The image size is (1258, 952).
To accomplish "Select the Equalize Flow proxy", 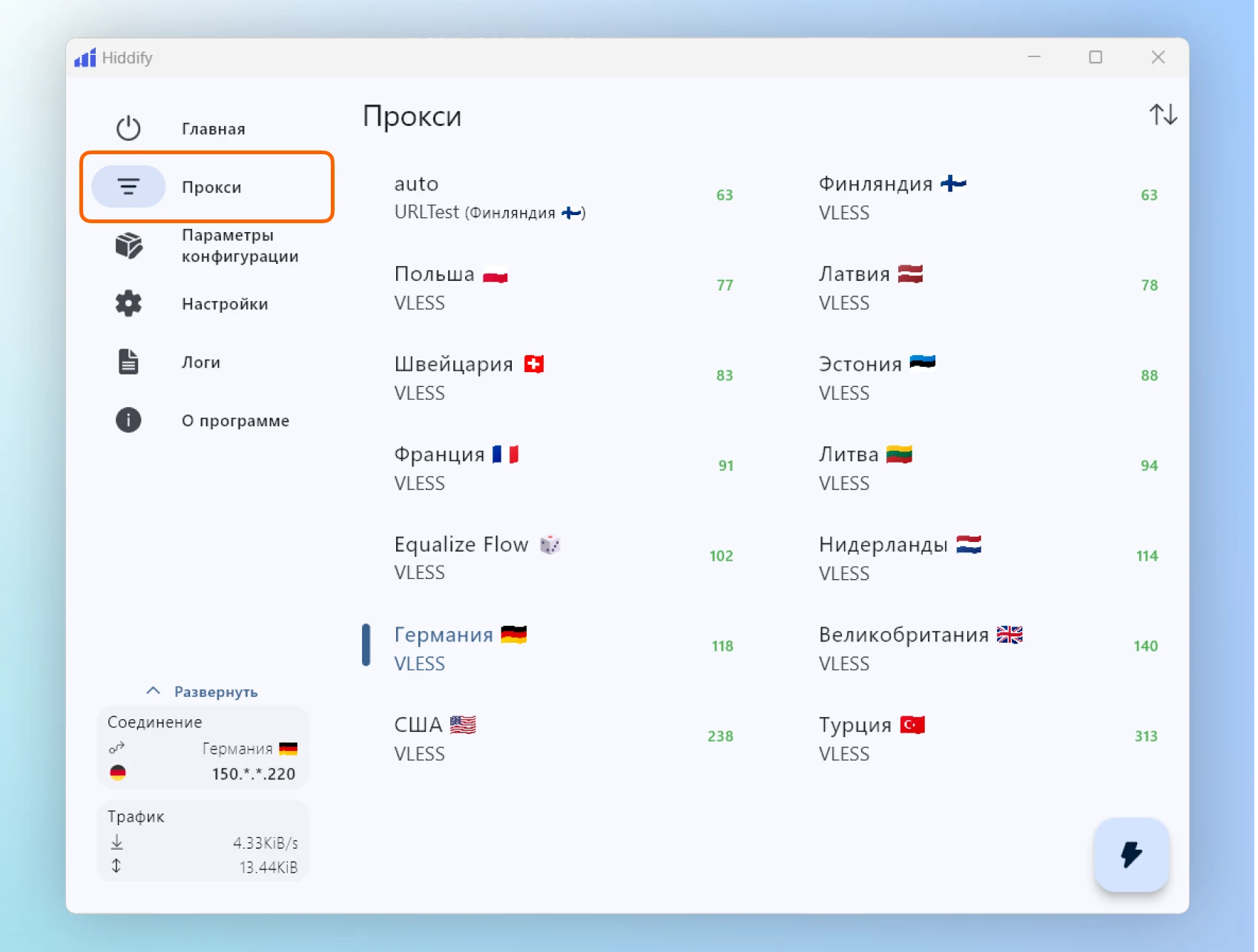I will pos(549,558).
